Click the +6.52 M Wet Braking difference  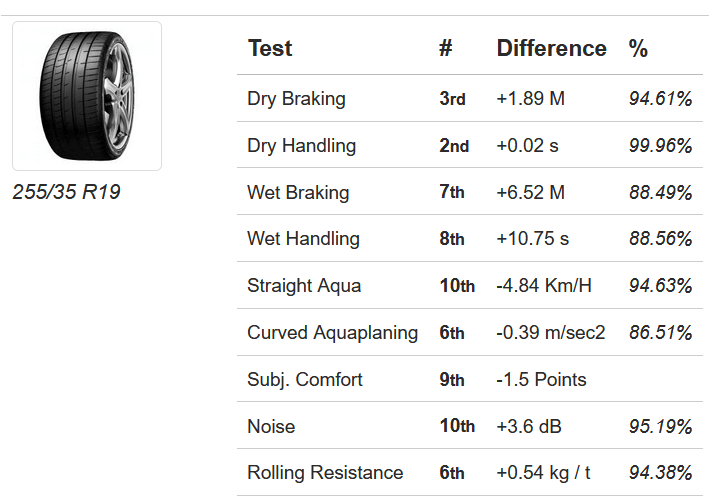(530, 192)
